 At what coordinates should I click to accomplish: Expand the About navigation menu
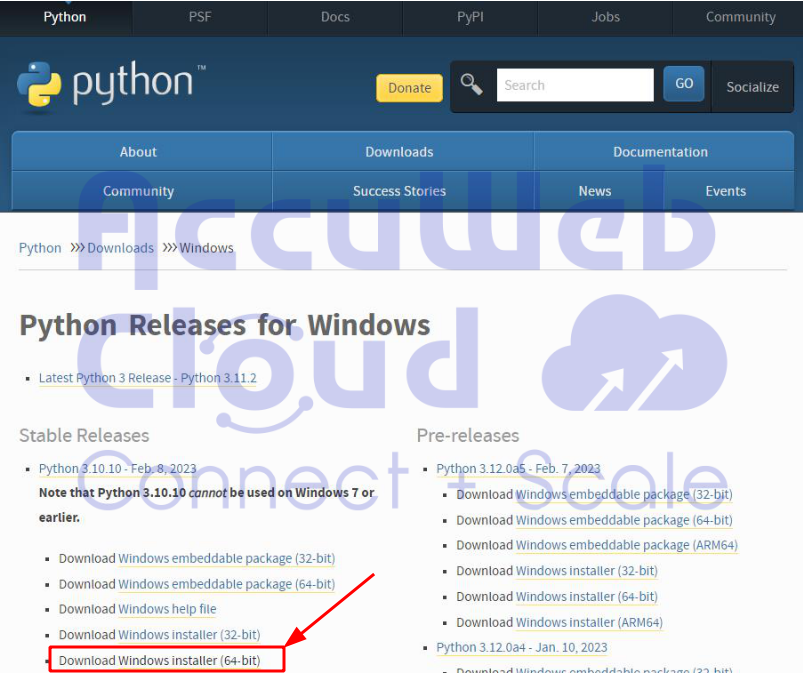tap(138, 152)
